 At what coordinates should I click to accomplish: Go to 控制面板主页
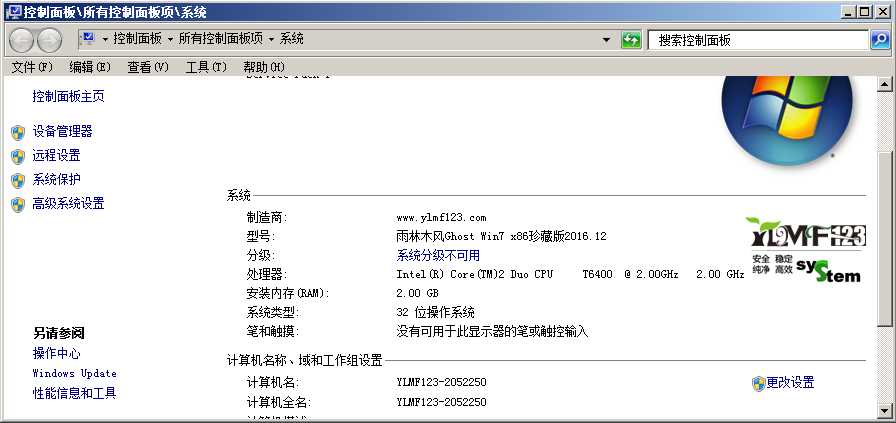69,97
